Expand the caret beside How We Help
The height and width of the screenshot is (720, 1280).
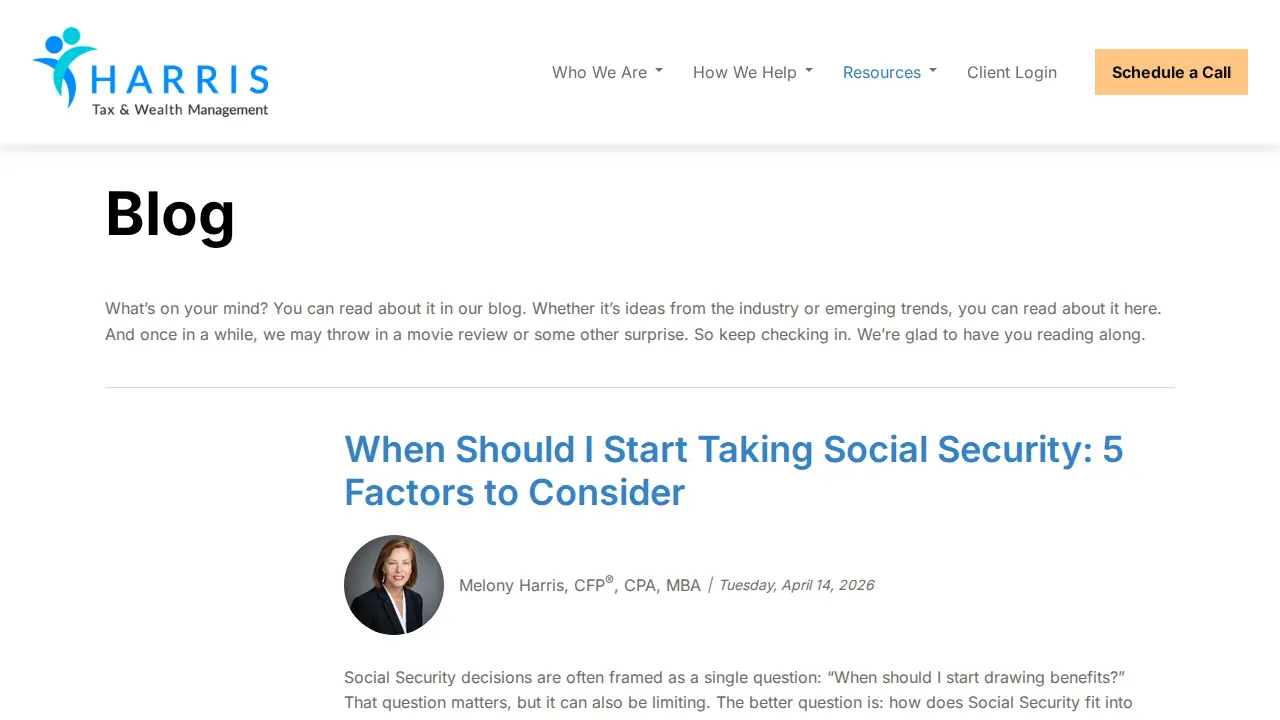(x=809, y=71)
